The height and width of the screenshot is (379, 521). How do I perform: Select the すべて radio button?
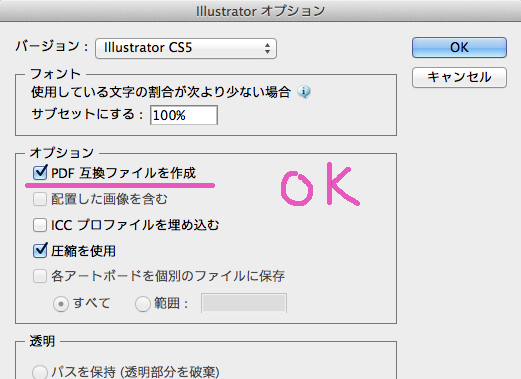click(61, 304)
